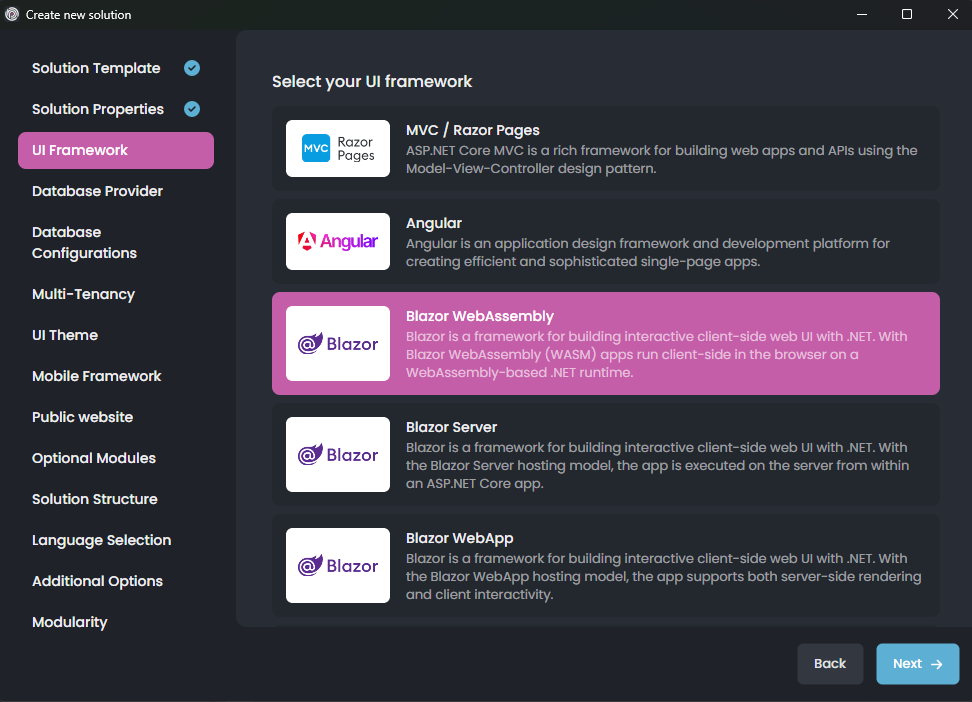Image resolution: width=972 pixels, height=702 pixels.
Task: Click the Solution Properties completed checkmark icon
Action: [x=192, y=109]
